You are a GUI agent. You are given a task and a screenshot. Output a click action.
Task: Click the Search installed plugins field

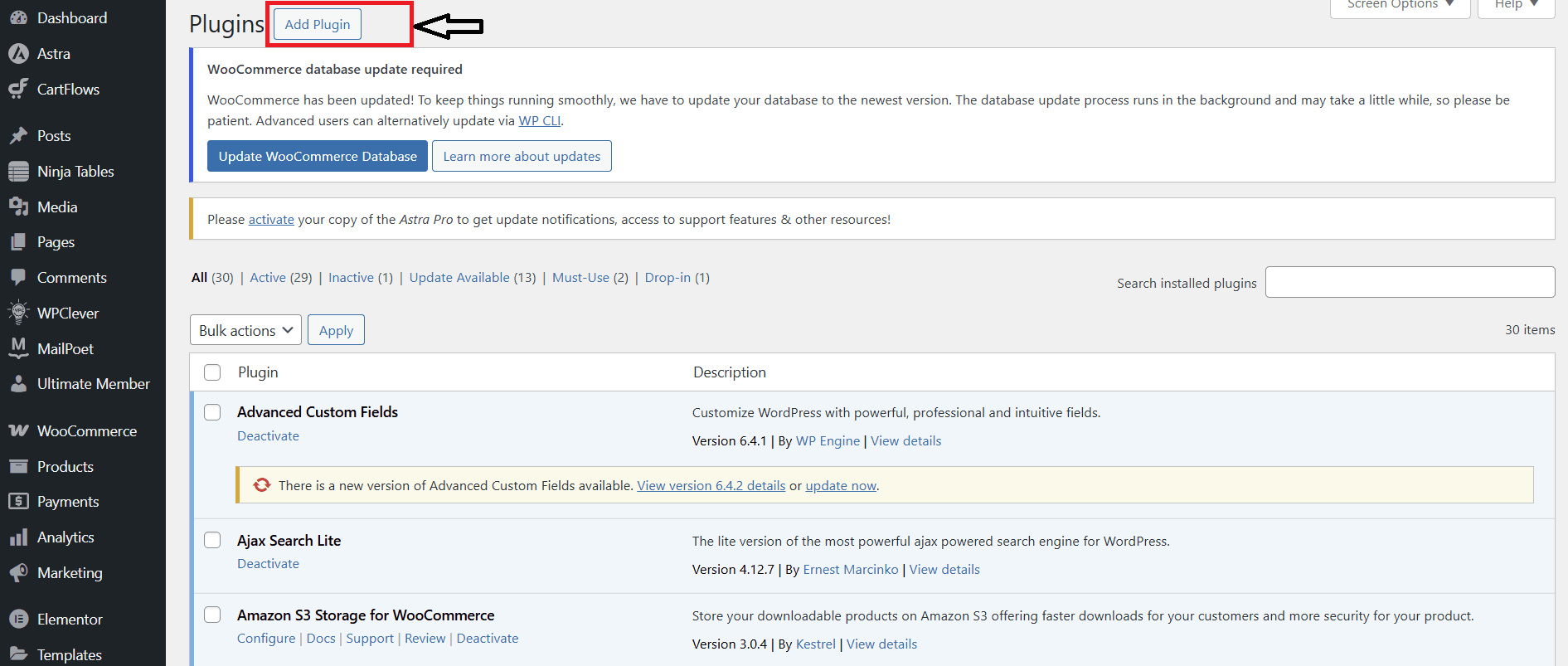pyautogui.click(x=1410, y=282)
